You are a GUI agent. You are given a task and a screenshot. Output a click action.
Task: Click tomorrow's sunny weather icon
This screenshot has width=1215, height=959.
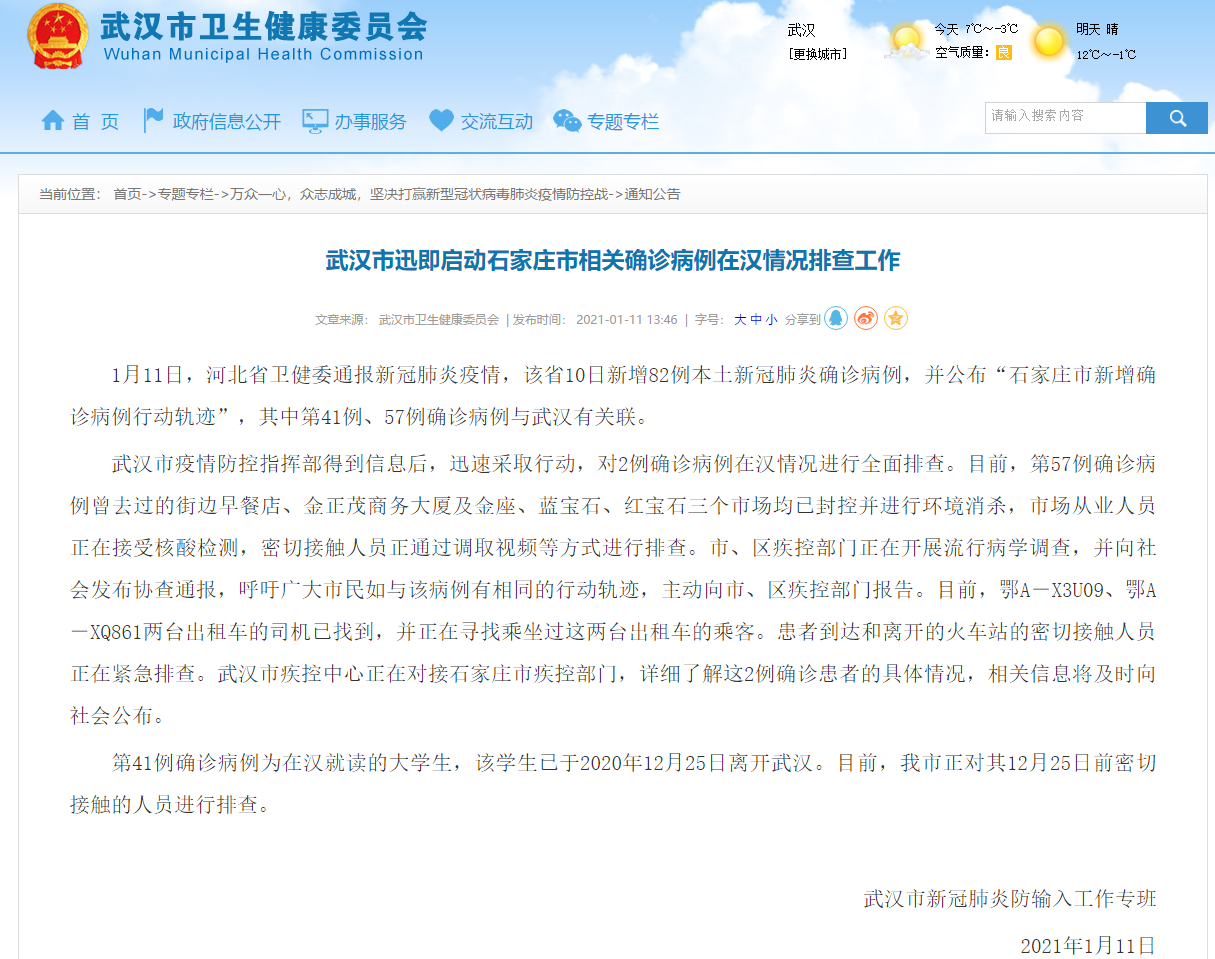(1049, 42)
